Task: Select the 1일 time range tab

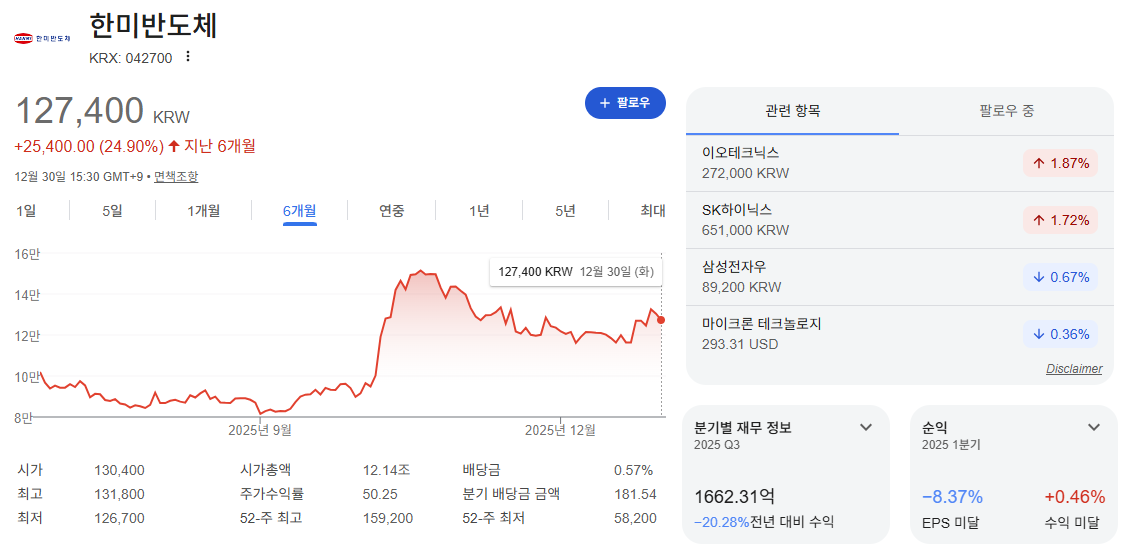Action: pyautogui.click(x=25, y=210)
